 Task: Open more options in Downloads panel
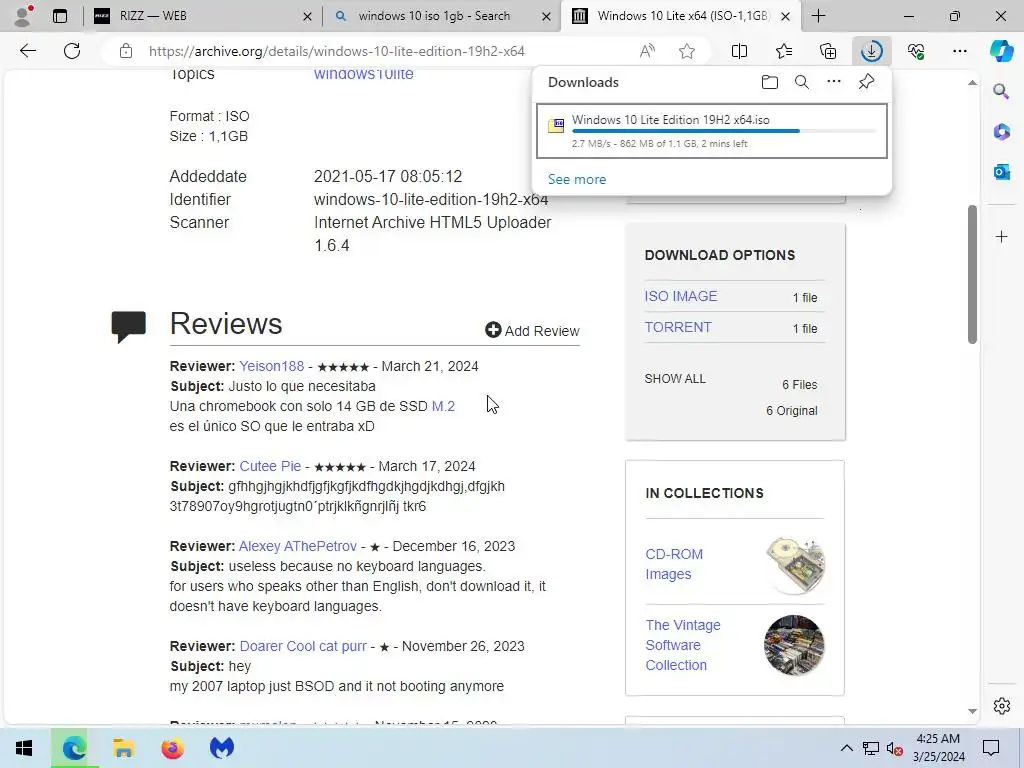pyautogui.click(x=833, y=82)
